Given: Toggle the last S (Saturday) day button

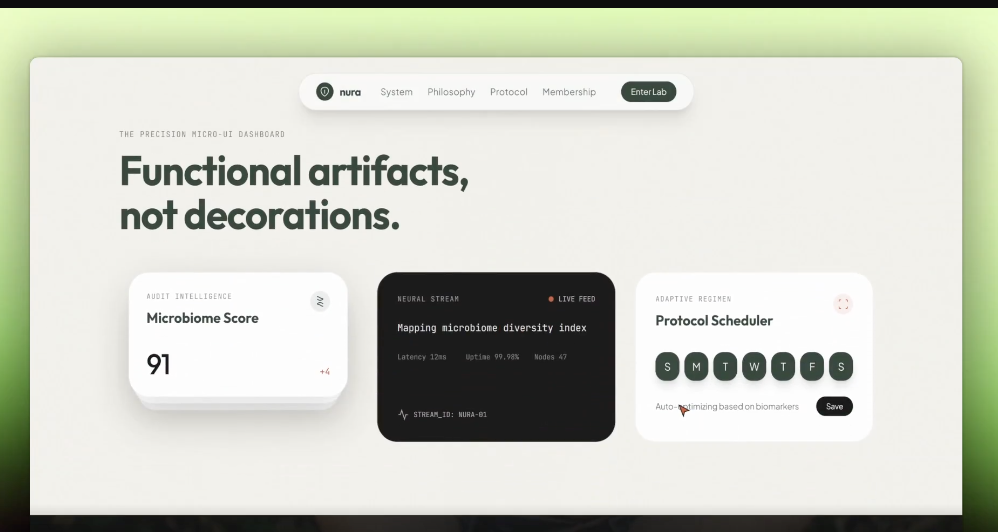Looking at the screenshot, I should (x=841, y=367).
